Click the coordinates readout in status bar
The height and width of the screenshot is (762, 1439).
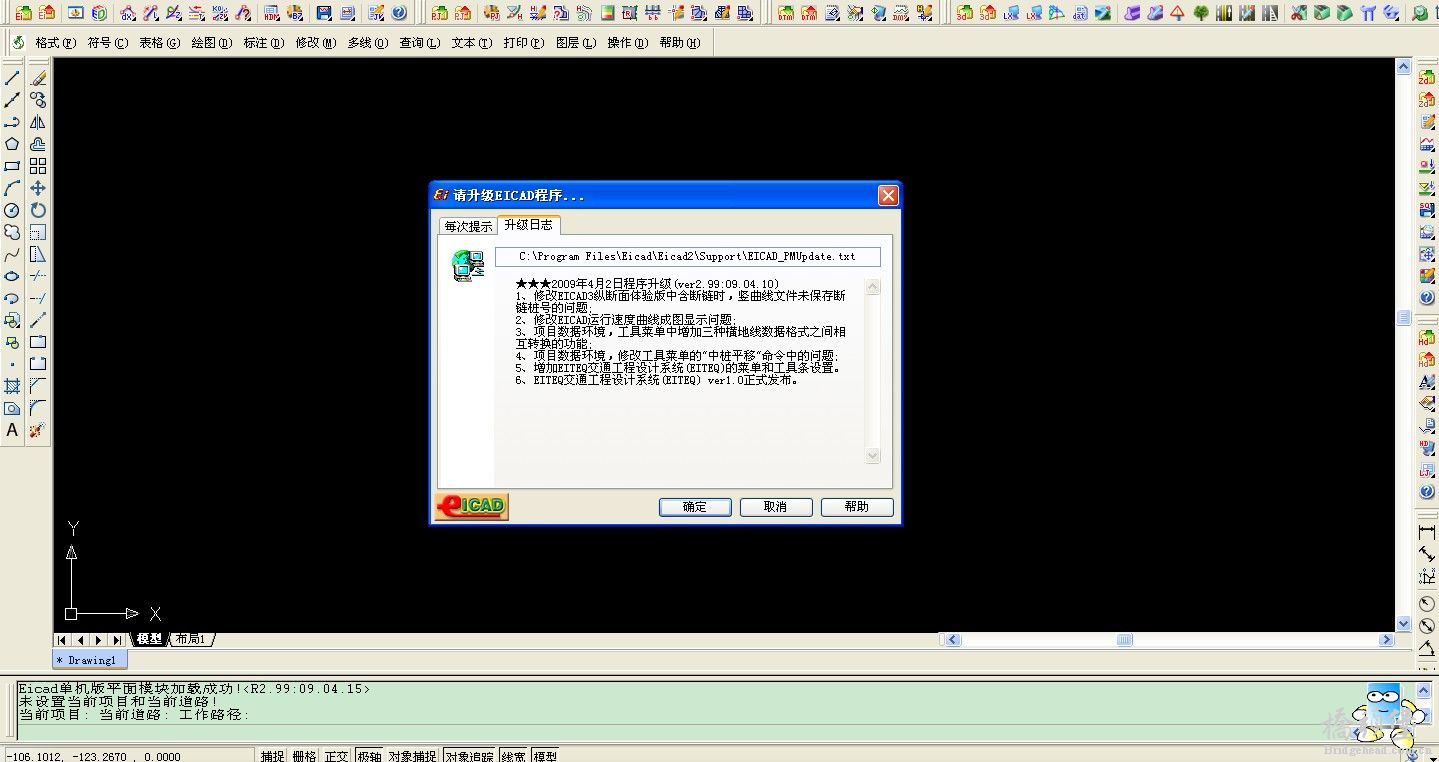(128, 756)
